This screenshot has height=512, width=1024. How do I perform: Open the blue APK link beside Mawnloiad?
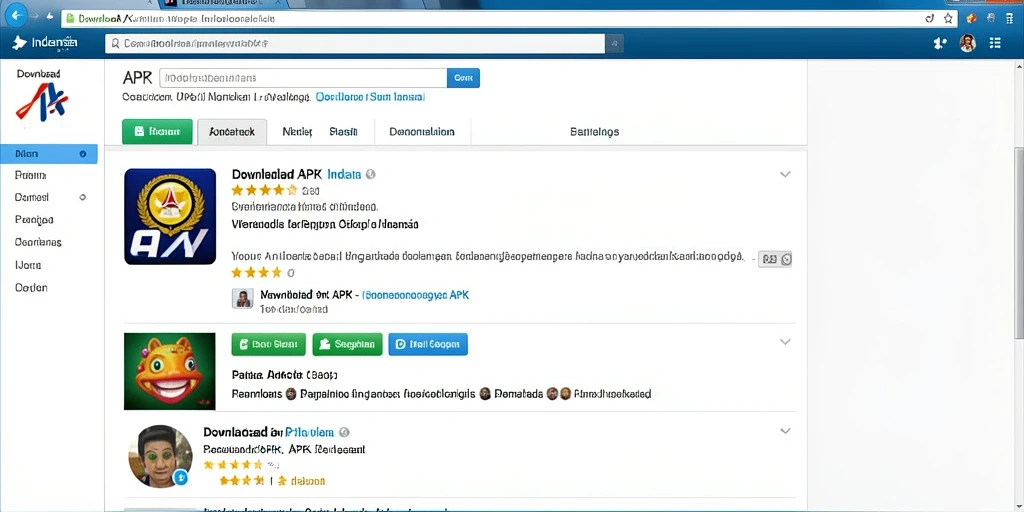415,295
